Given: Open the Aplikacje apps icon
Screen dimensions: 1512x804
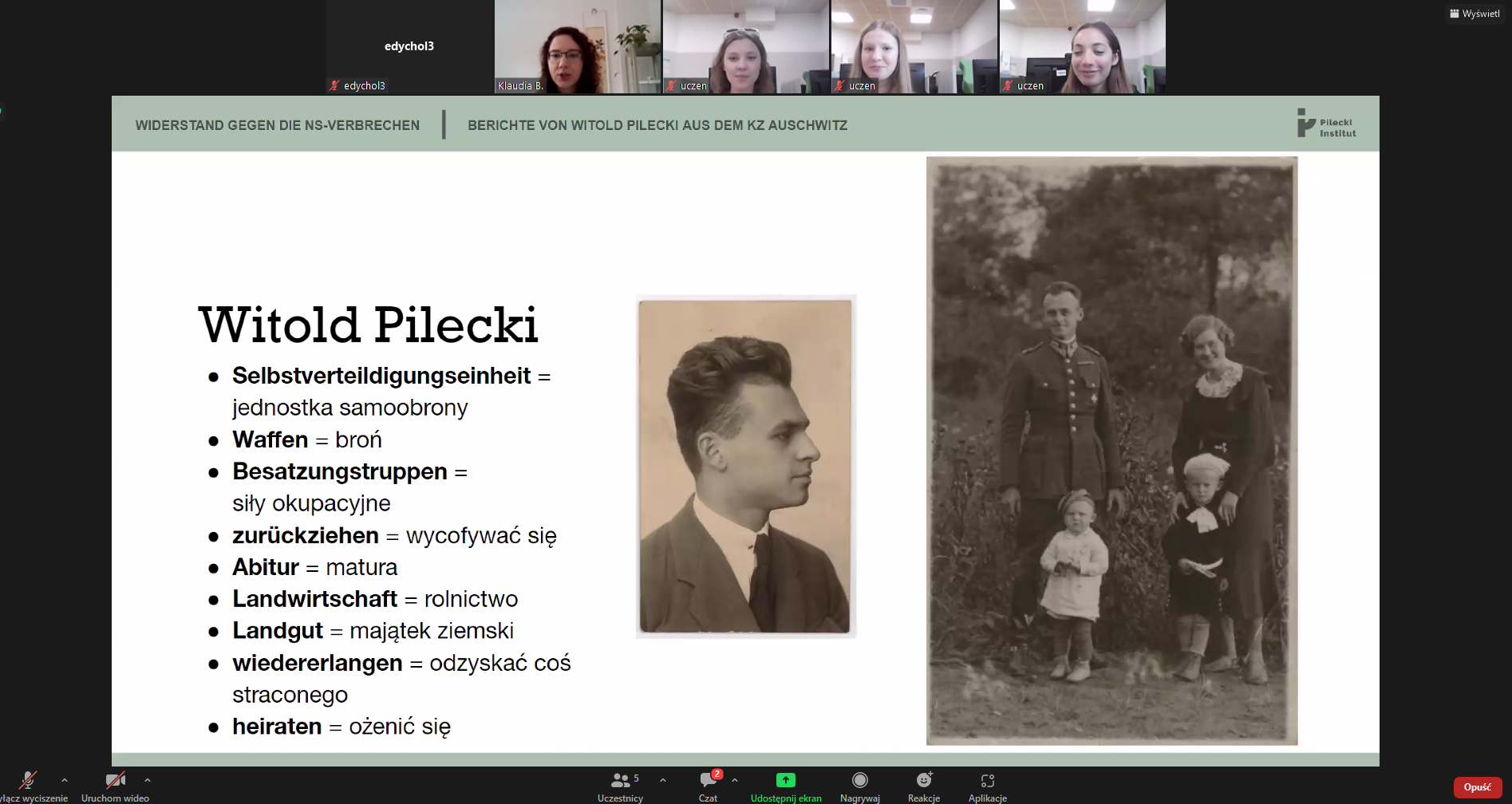Looking at the screenshot, I should point(987,780).
